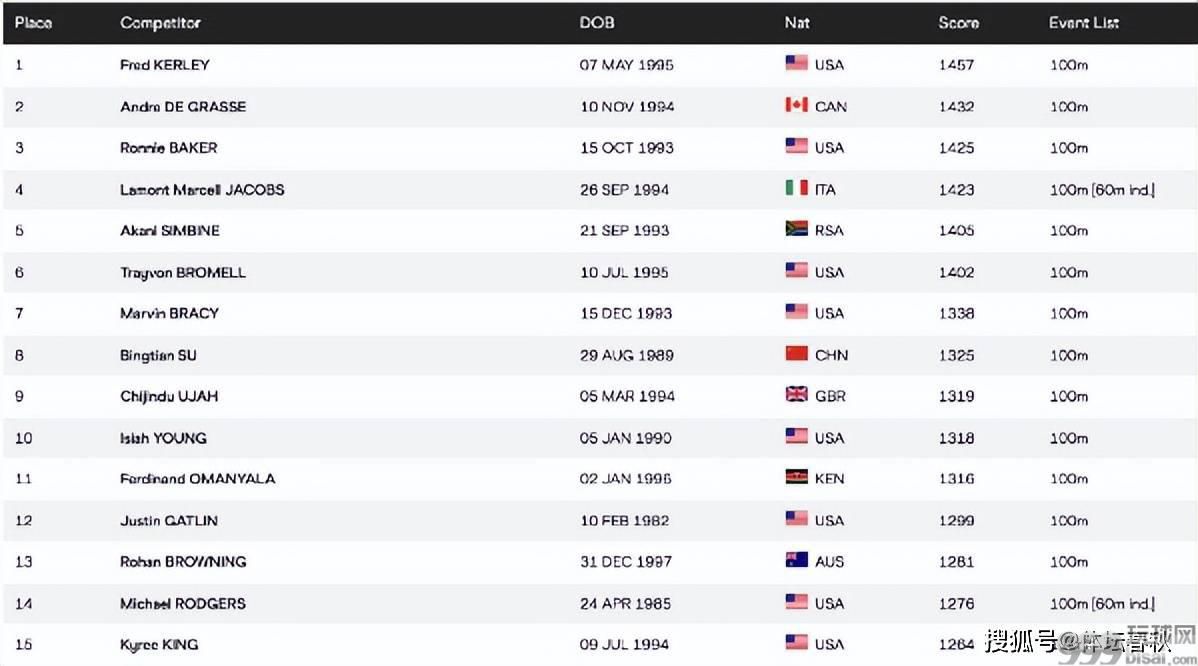Click the South African flag for Simbine

pyautogui.click(x=796, y=229)
